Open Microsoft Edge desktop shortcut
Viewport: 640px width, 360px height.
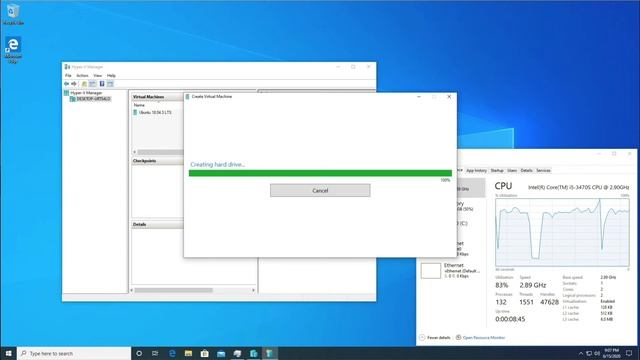coord(13,50)
